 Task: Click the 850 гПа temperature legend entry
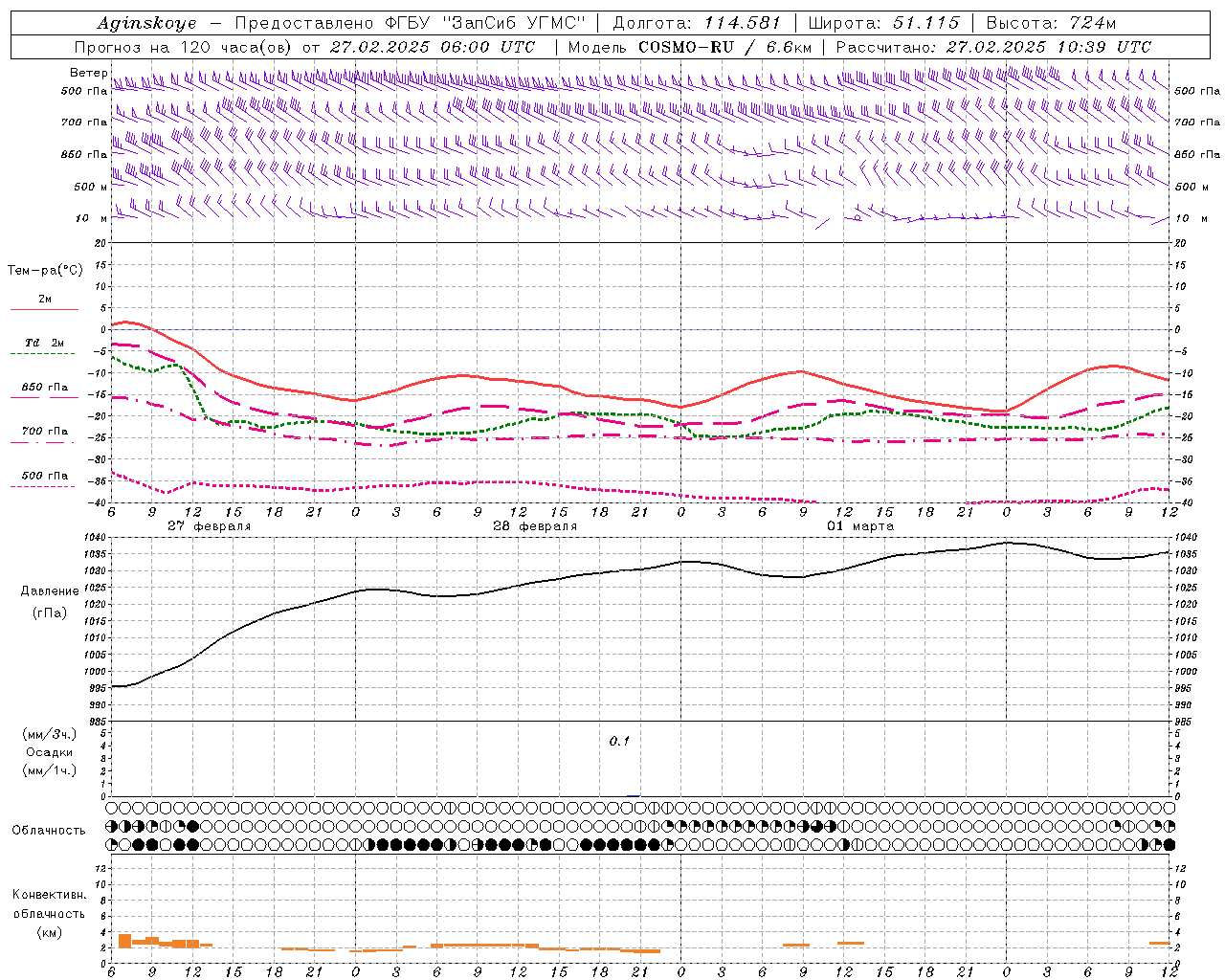pyautogui.click(x=45, y=388)
